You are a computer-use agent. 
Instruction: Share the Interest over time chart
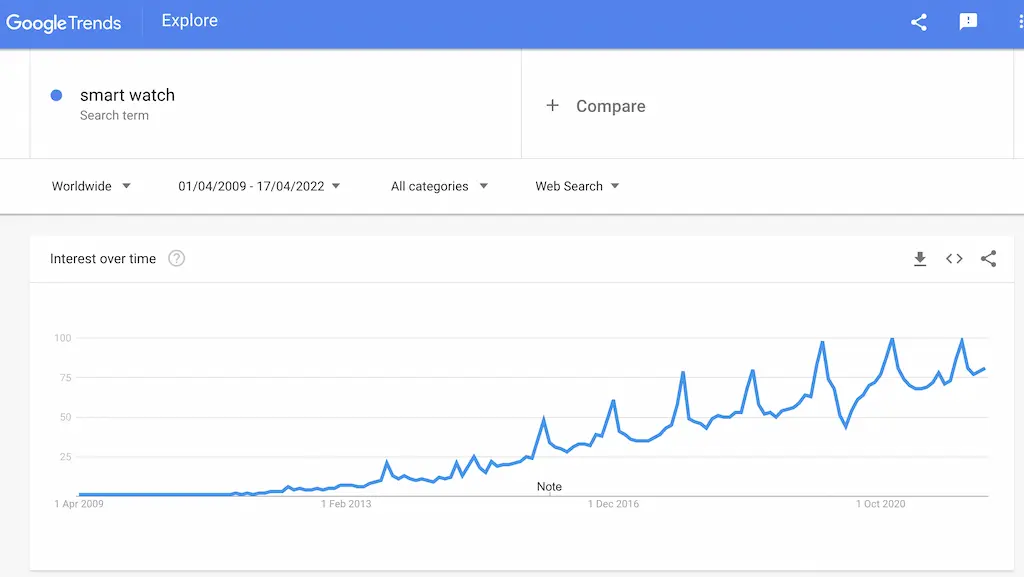coord(989,258)
